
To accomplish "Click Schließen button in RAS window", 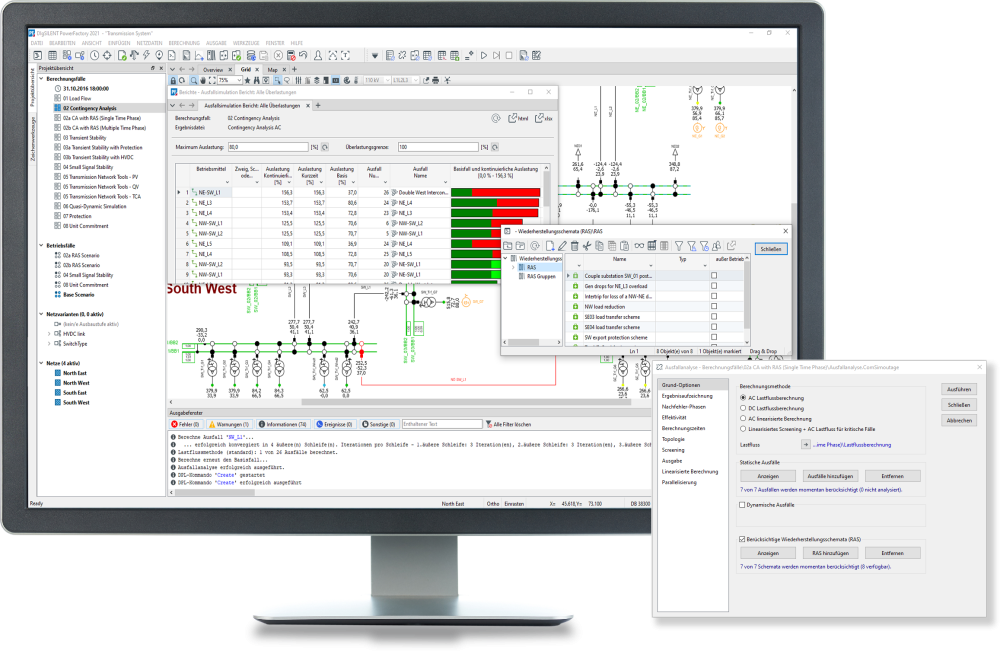I will tap(771, 249).
